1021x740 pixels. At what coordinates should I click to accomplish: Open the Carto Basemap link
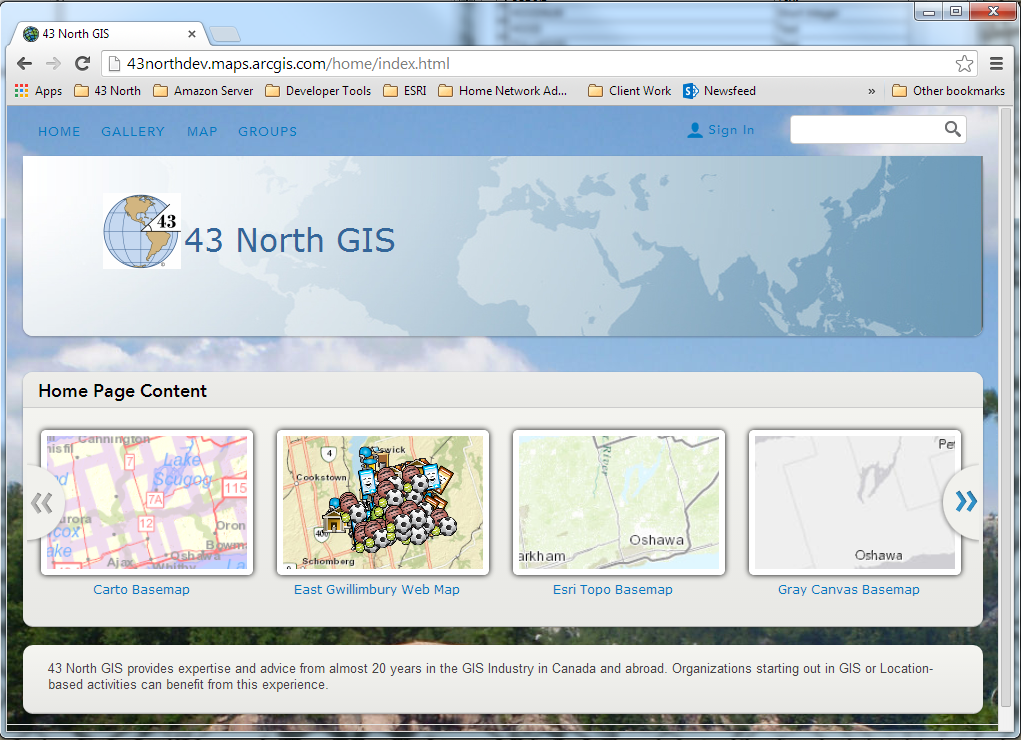click(141, 589)
